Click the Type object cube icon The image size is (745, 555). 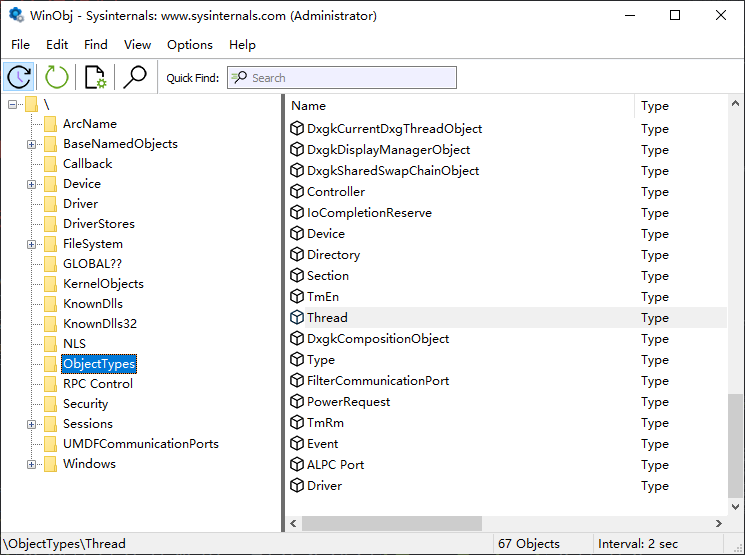click(297, 360)
